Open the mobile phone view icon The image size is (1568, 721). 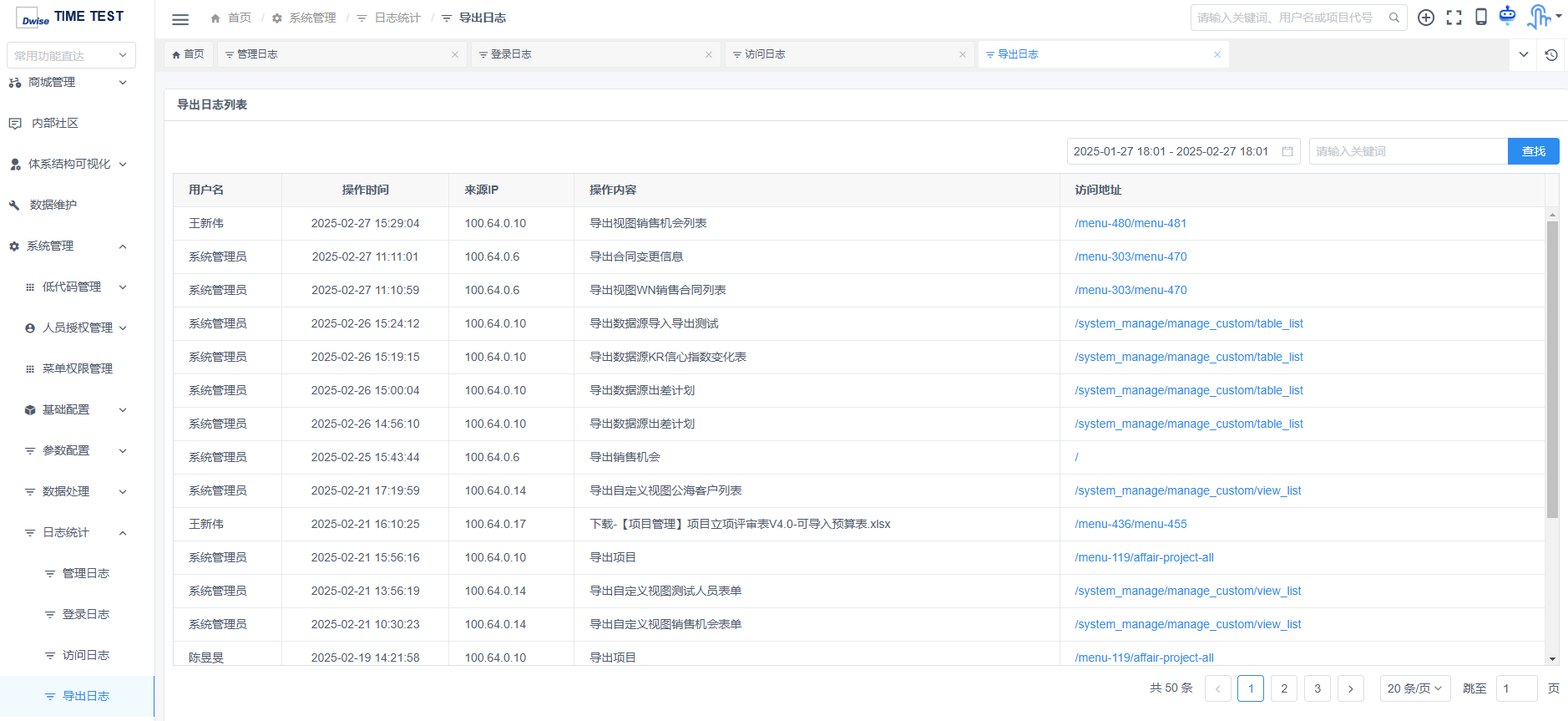[x=1481, y=17]
